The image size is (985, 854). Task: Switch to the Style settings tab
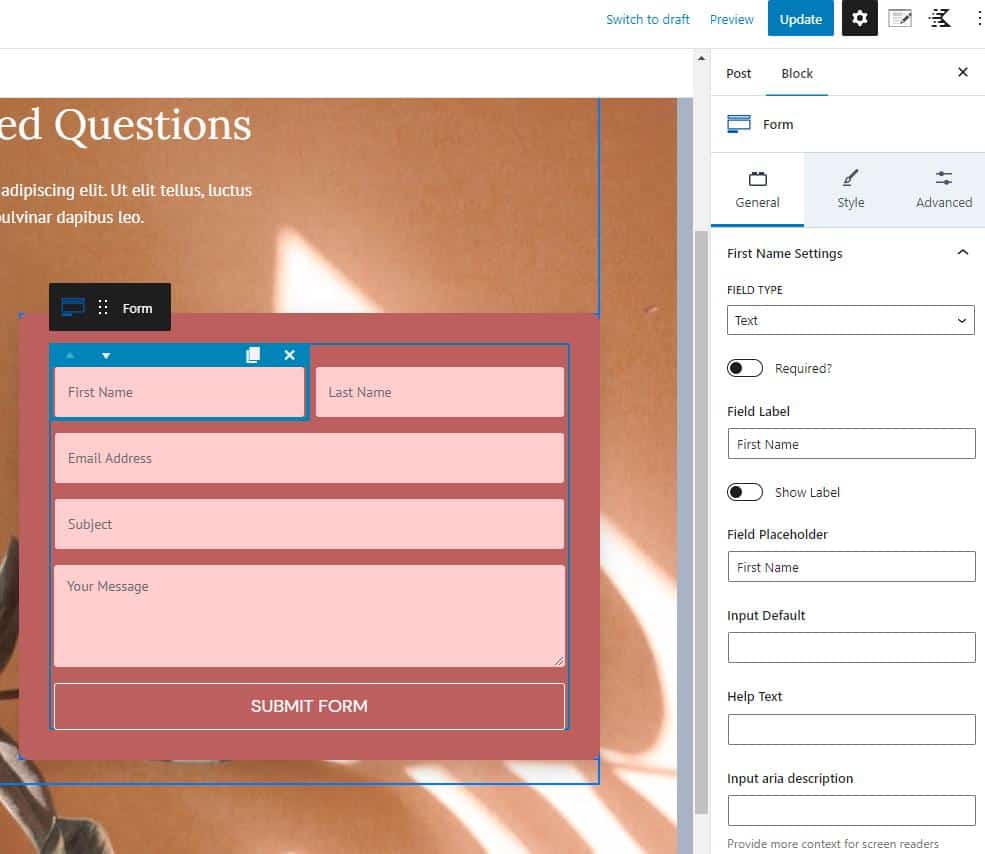tap(851, 189)
